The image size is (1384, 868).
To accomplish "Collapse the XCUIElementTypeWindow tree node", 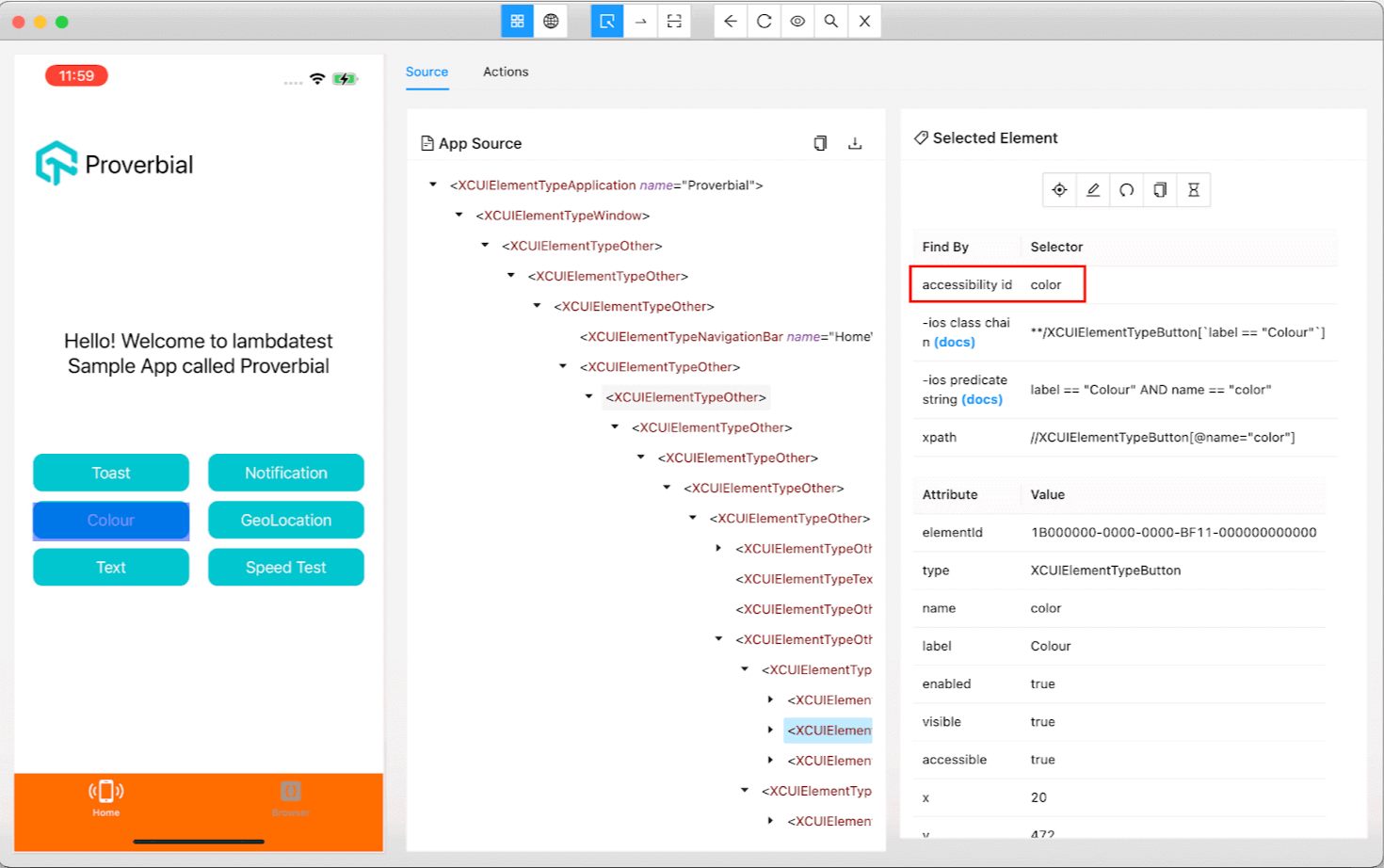I will (459, 215).
